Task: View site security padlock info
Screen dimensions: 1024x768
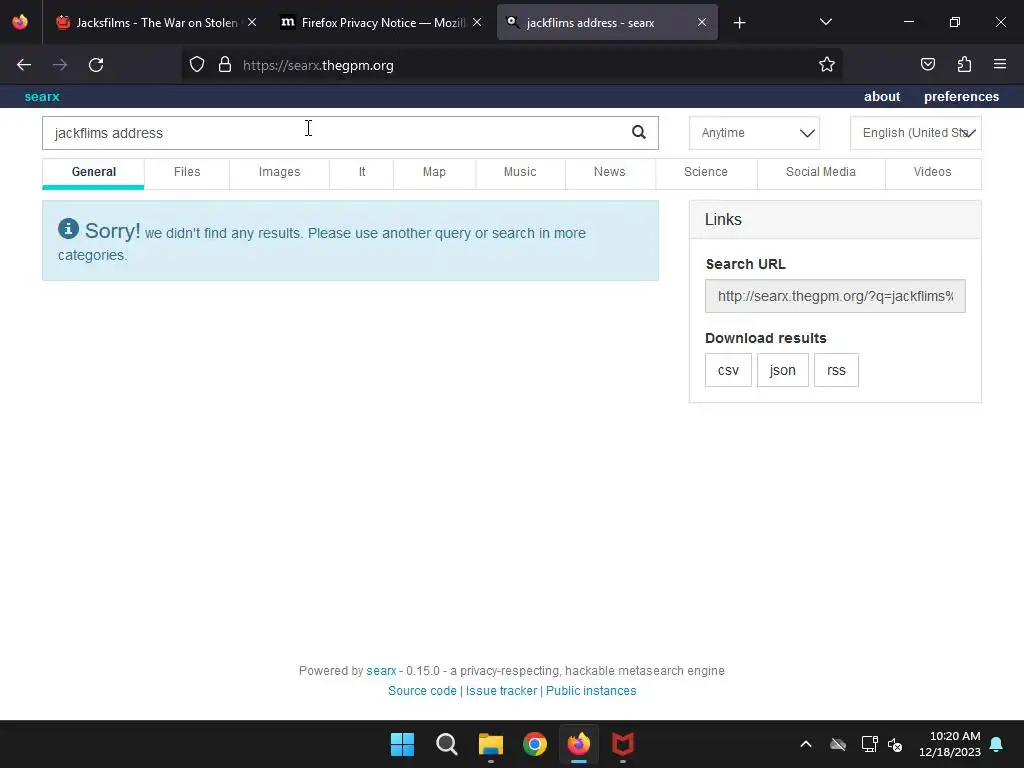Action: [x=225, y=65]
